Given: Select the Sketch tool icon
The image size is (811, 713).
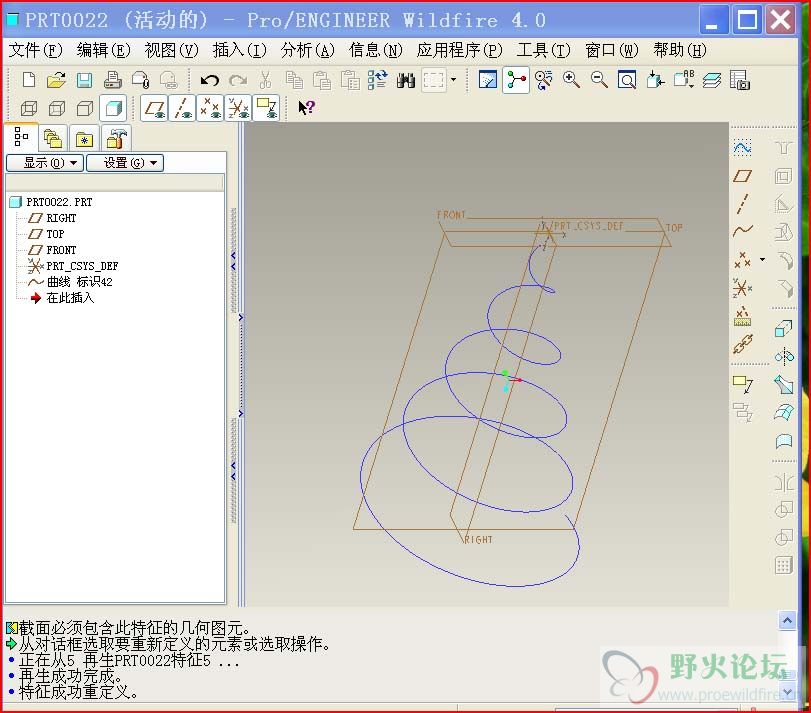Looking at the screenshot, I should click(742, 148).
